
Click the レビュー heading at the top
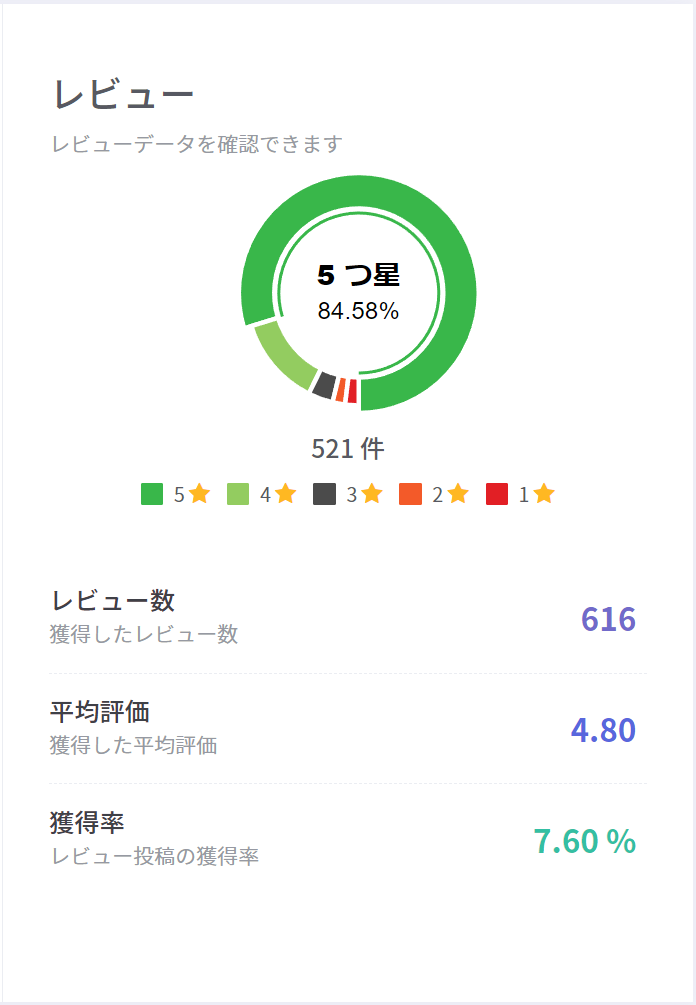click(x=123, y=95)
